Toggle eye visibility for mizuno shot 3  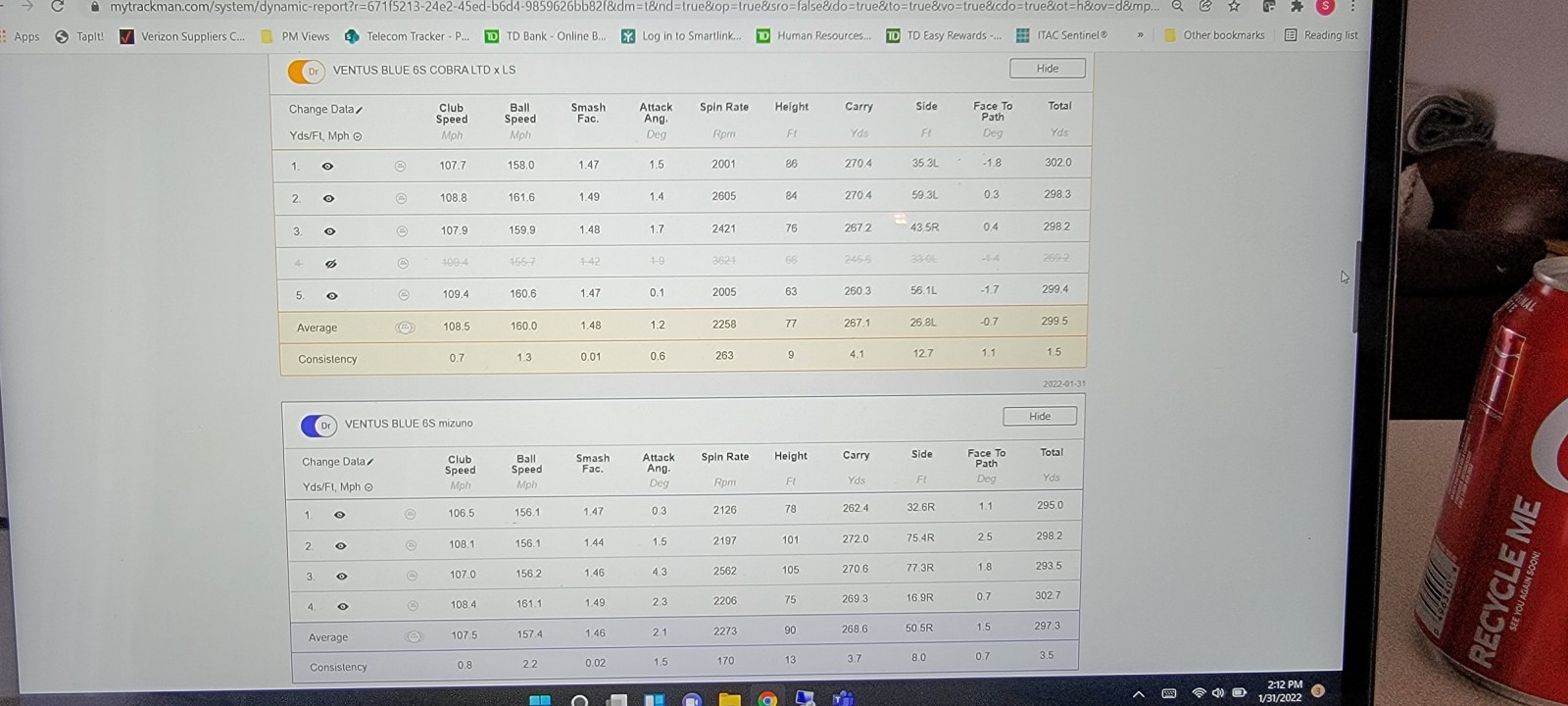pyautogui.click(x=341, y=577)
